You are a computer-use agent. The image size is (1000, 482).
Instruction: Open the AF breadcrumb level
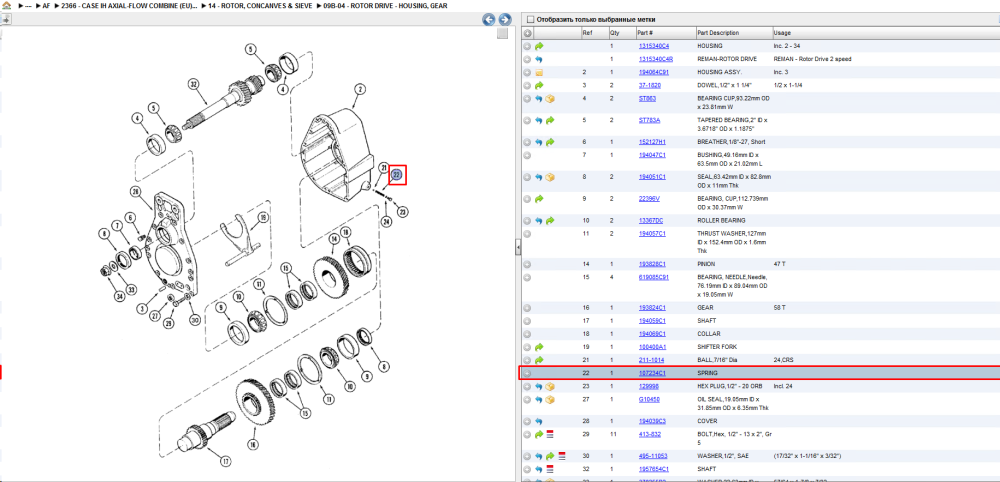tap(46, 6)
